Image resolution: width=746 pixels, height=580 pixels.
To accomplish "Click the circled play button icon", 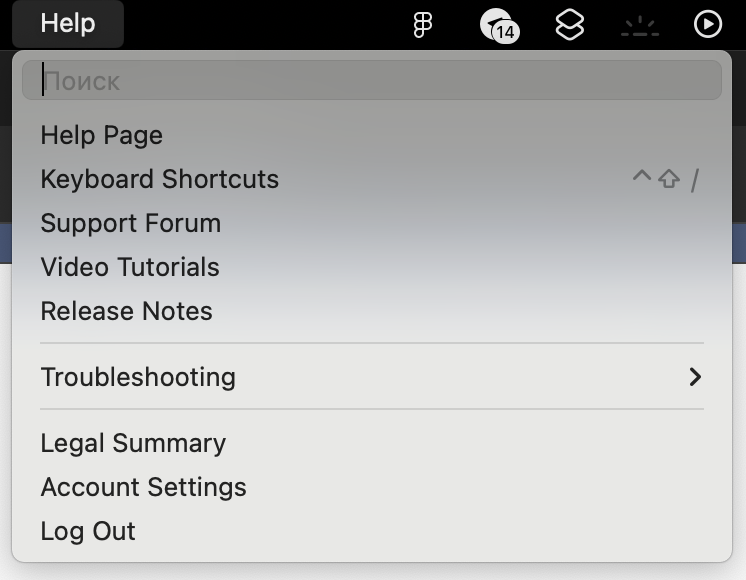I will click(707, 24).
